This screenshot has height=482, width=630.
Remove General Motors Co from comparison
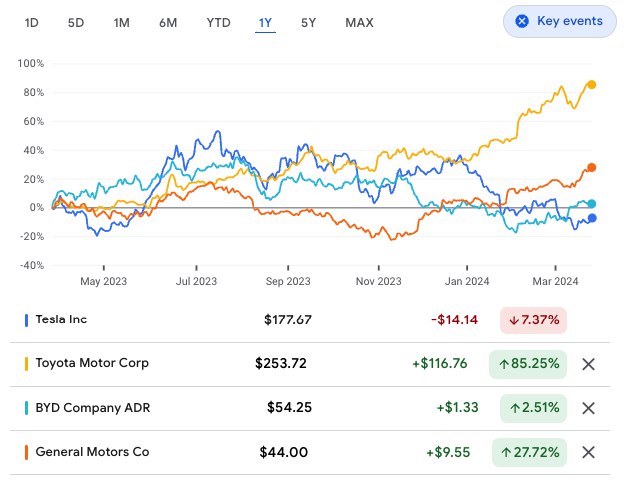[588, 452]
